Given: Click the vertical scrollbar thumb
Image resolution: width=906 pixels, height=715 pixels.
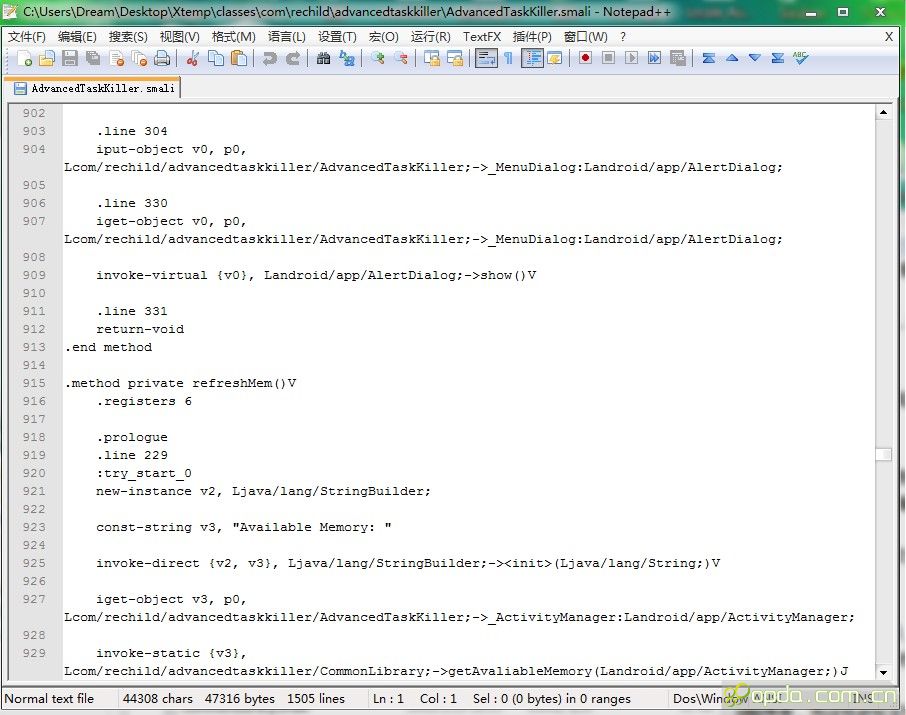Looking at the screenshot, I should 883,454.
